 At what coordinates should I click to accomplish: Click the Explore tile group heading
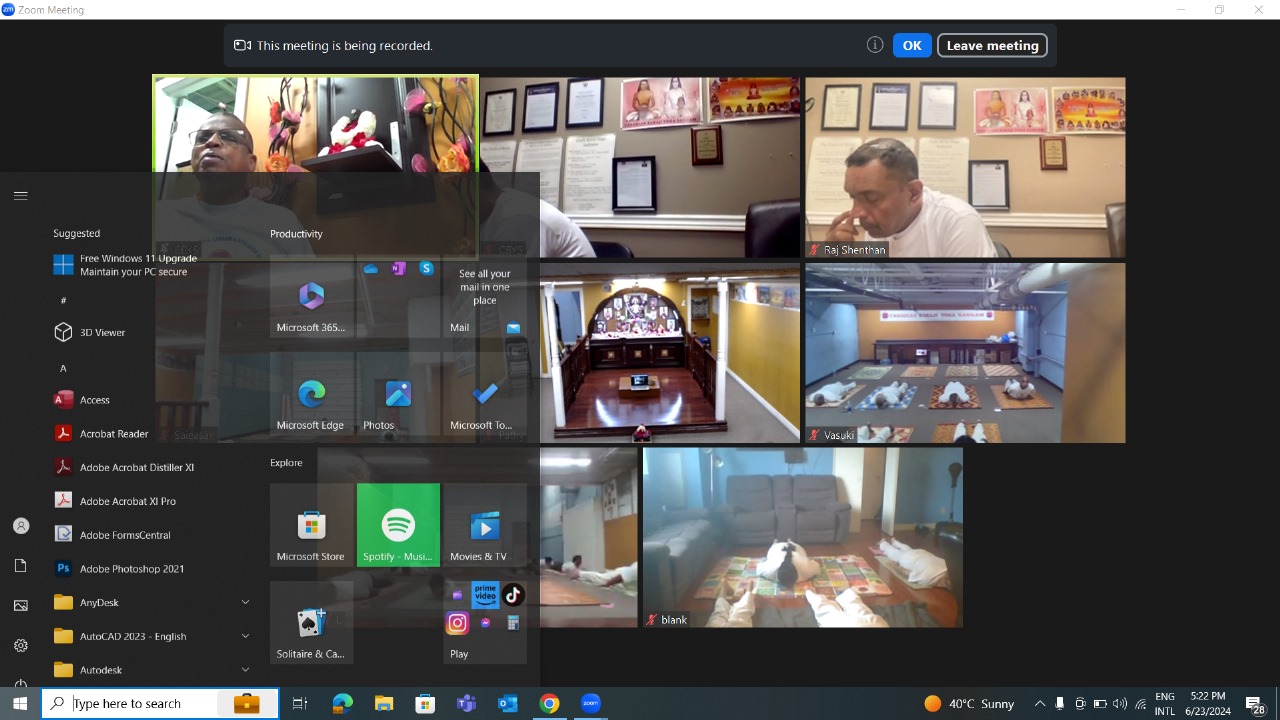pos(286,463)
